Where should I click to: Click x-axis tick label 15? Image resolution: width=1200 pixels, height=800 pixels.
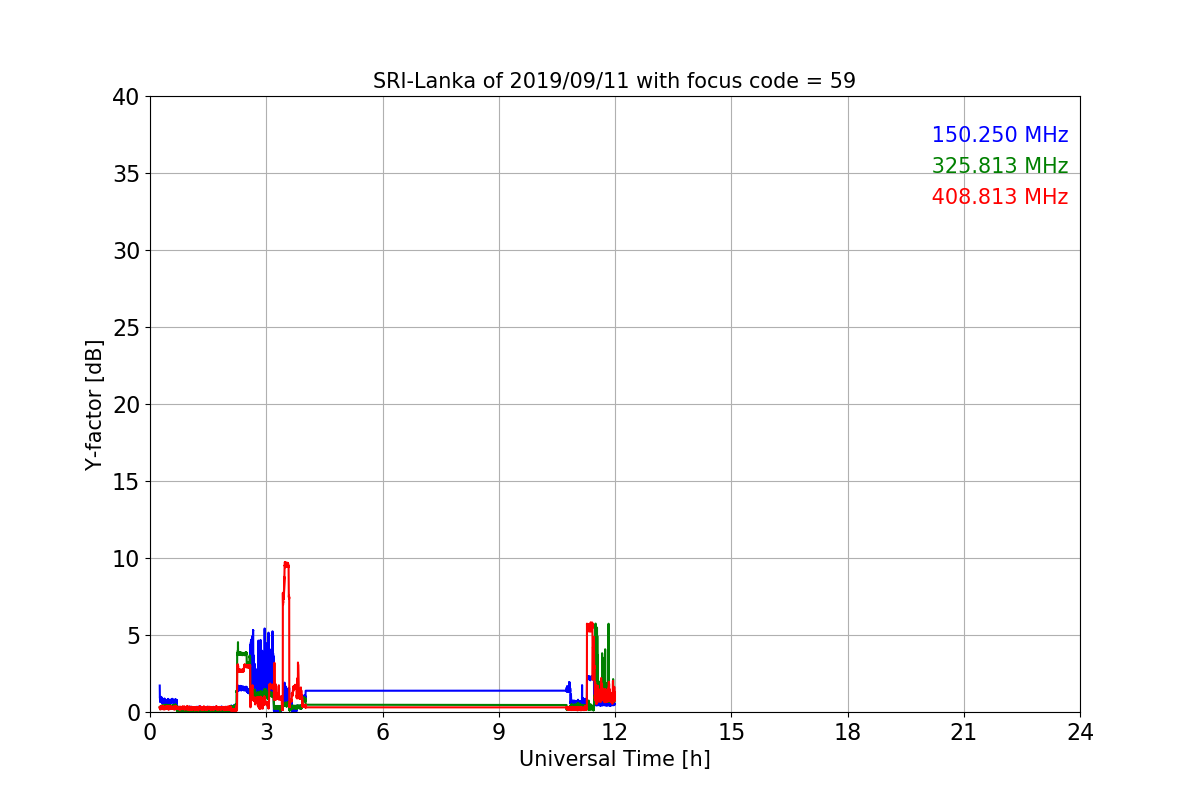[x=731, y=733]
